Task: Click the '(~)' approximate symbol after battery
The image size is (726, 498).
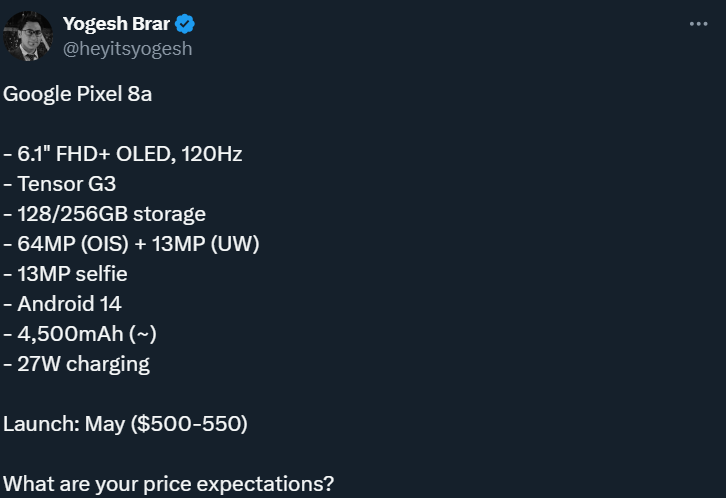Action: (x=143, y=334)
